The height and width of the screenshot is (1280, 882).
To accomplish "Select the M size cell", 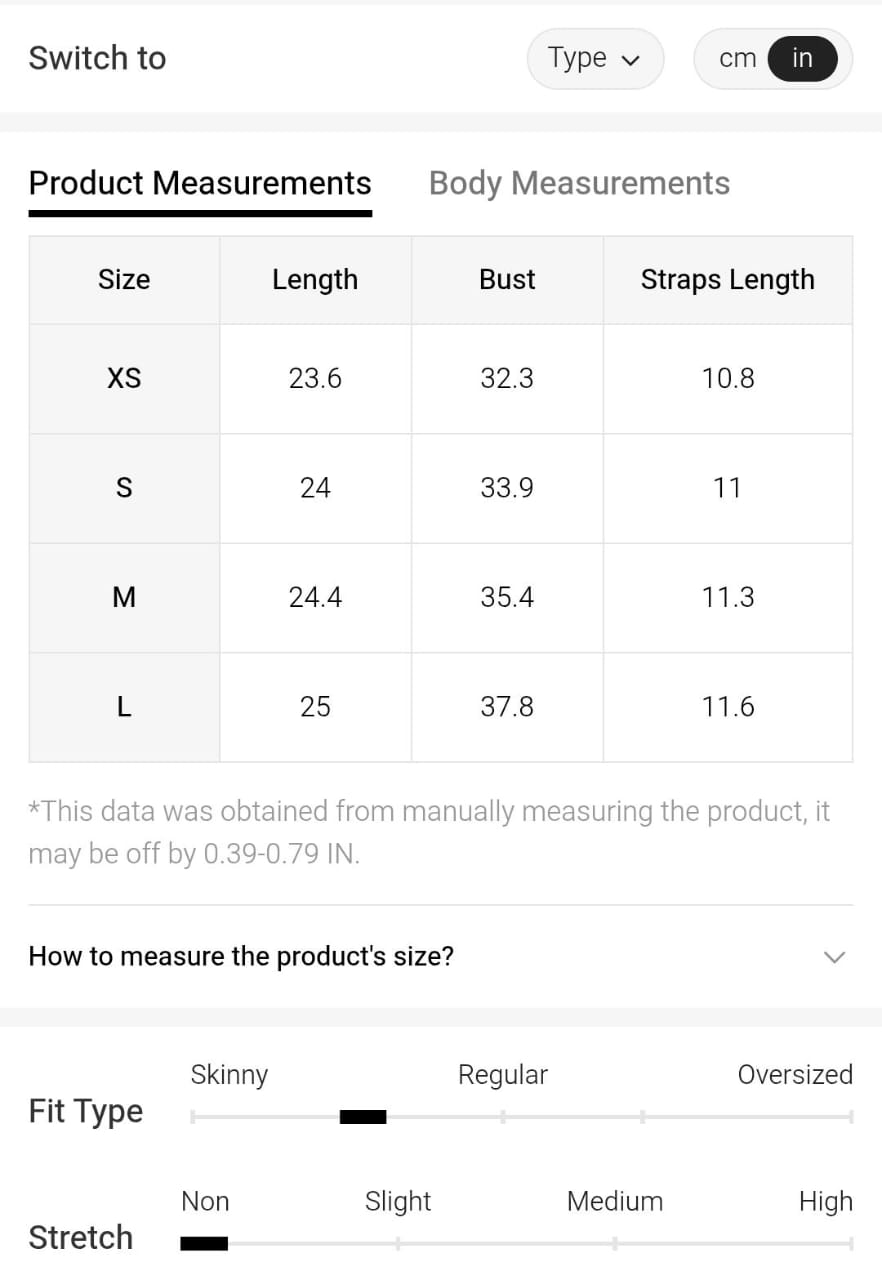I will coord(124,597).
